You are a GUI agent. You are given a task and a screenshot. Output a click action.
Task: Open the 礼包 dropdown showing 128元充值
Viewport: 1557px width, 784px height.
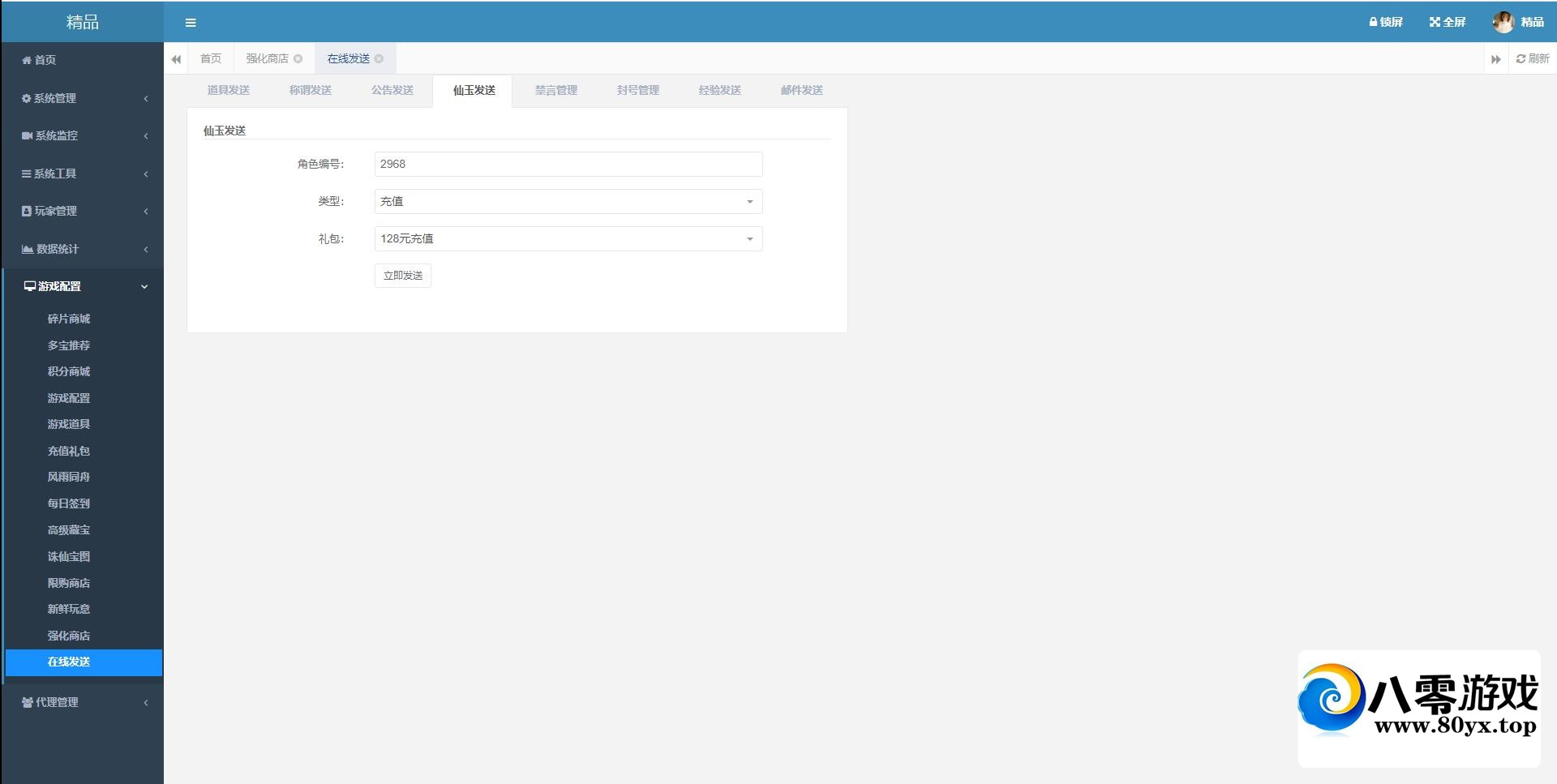tap(568, 238)
